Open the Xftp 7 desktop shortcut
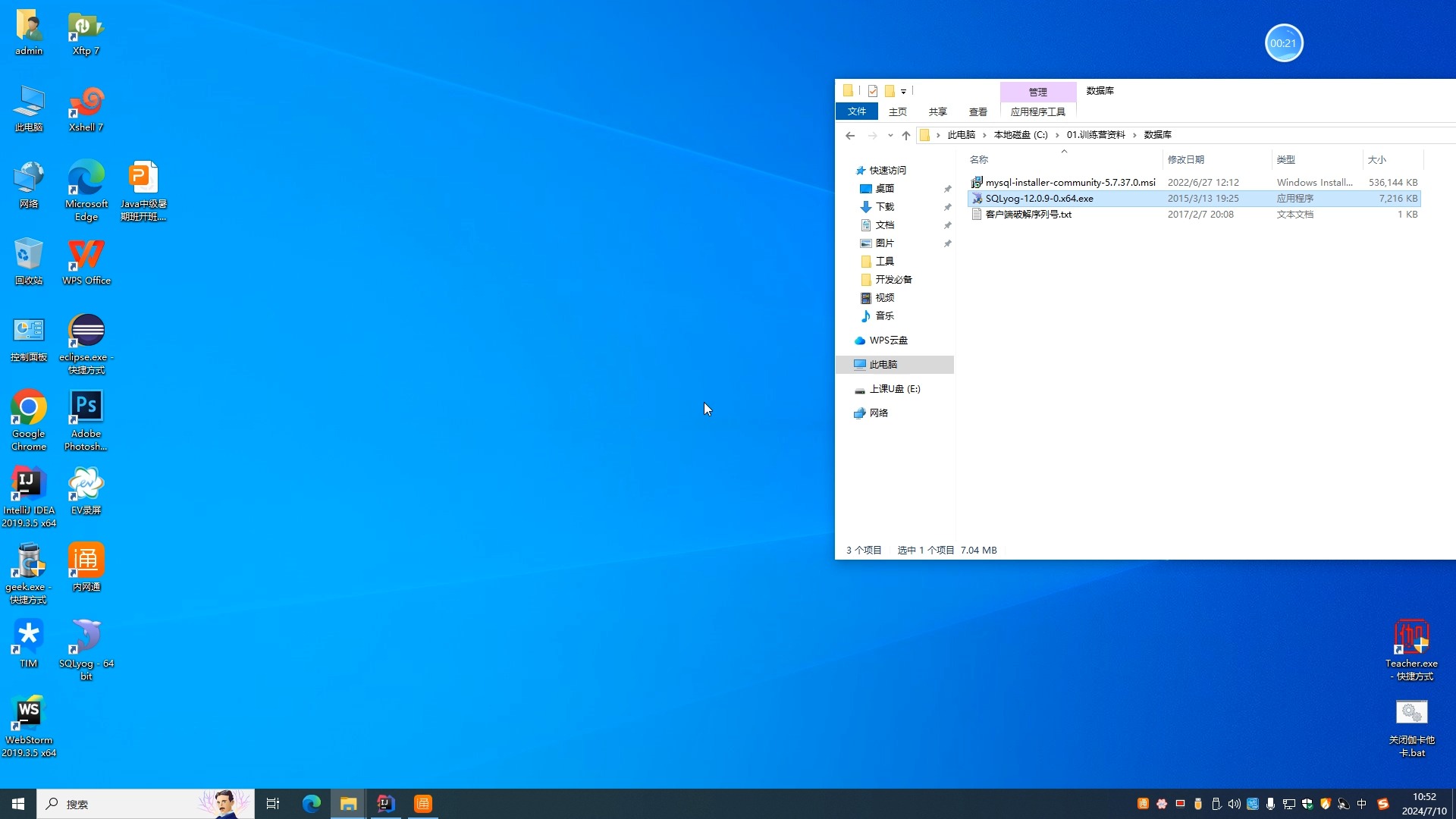The image size is (1456, 819). click(x=86, y=33)
